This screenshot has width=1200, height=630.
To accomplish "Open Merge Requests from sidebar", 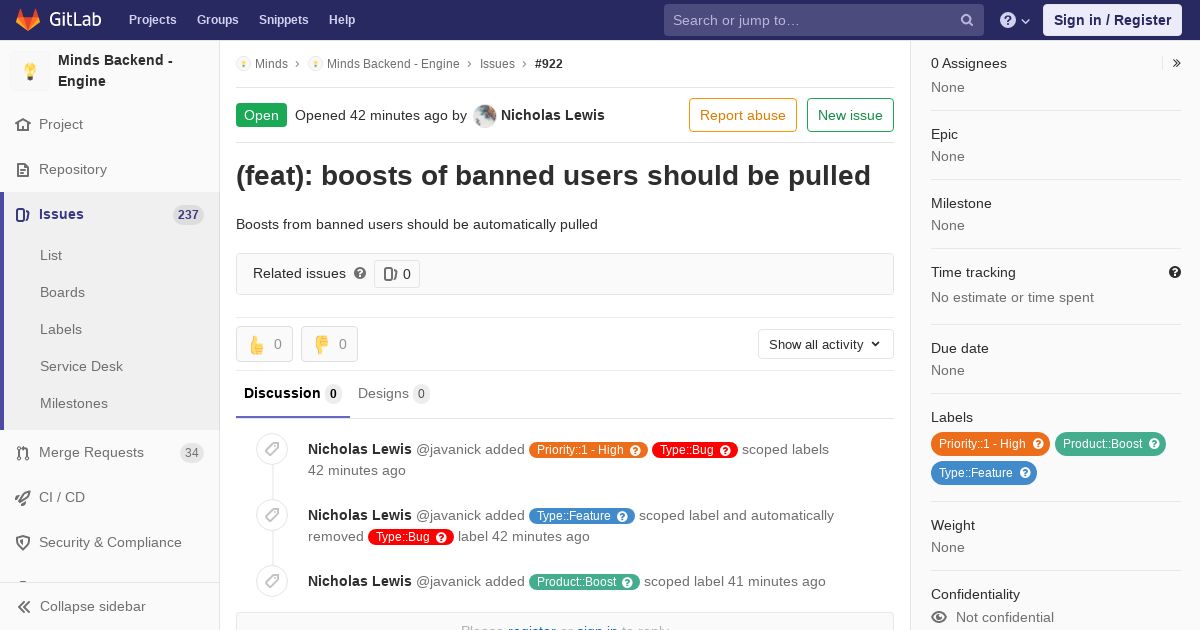I will click(91, 452).
